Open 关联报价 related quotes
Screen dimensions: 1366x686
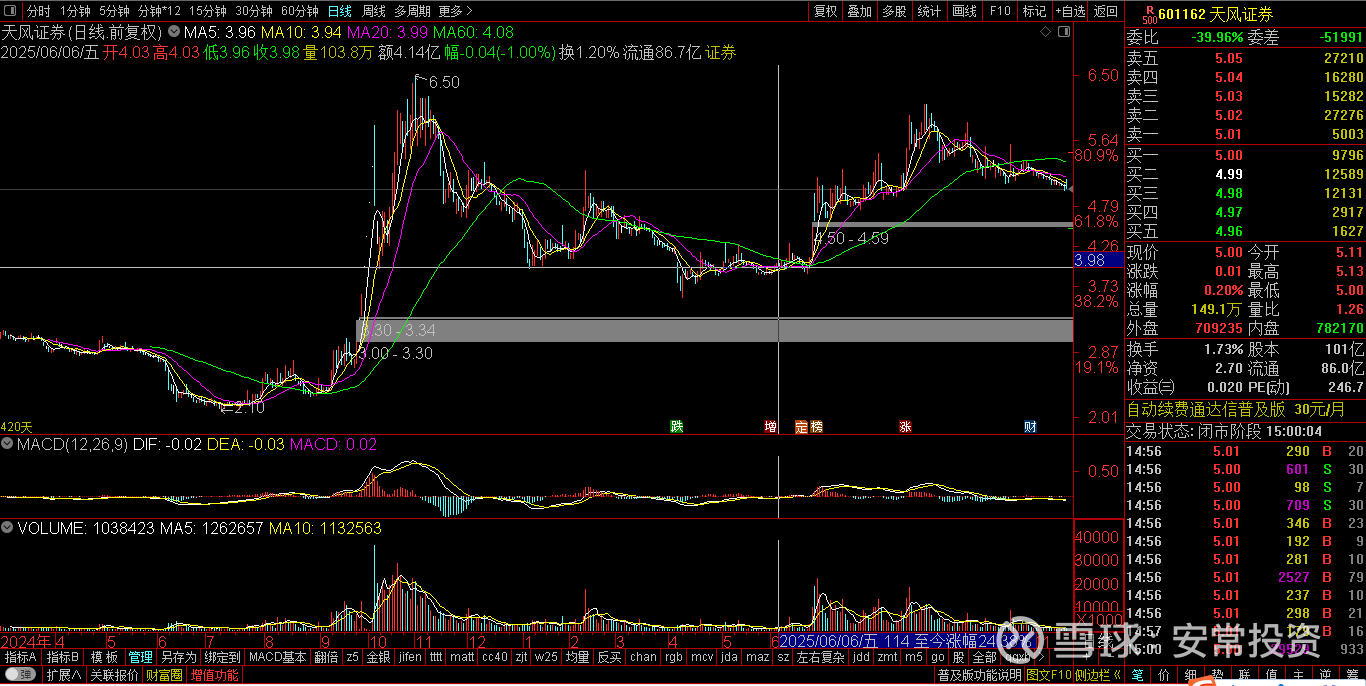(x=115, y=675)
